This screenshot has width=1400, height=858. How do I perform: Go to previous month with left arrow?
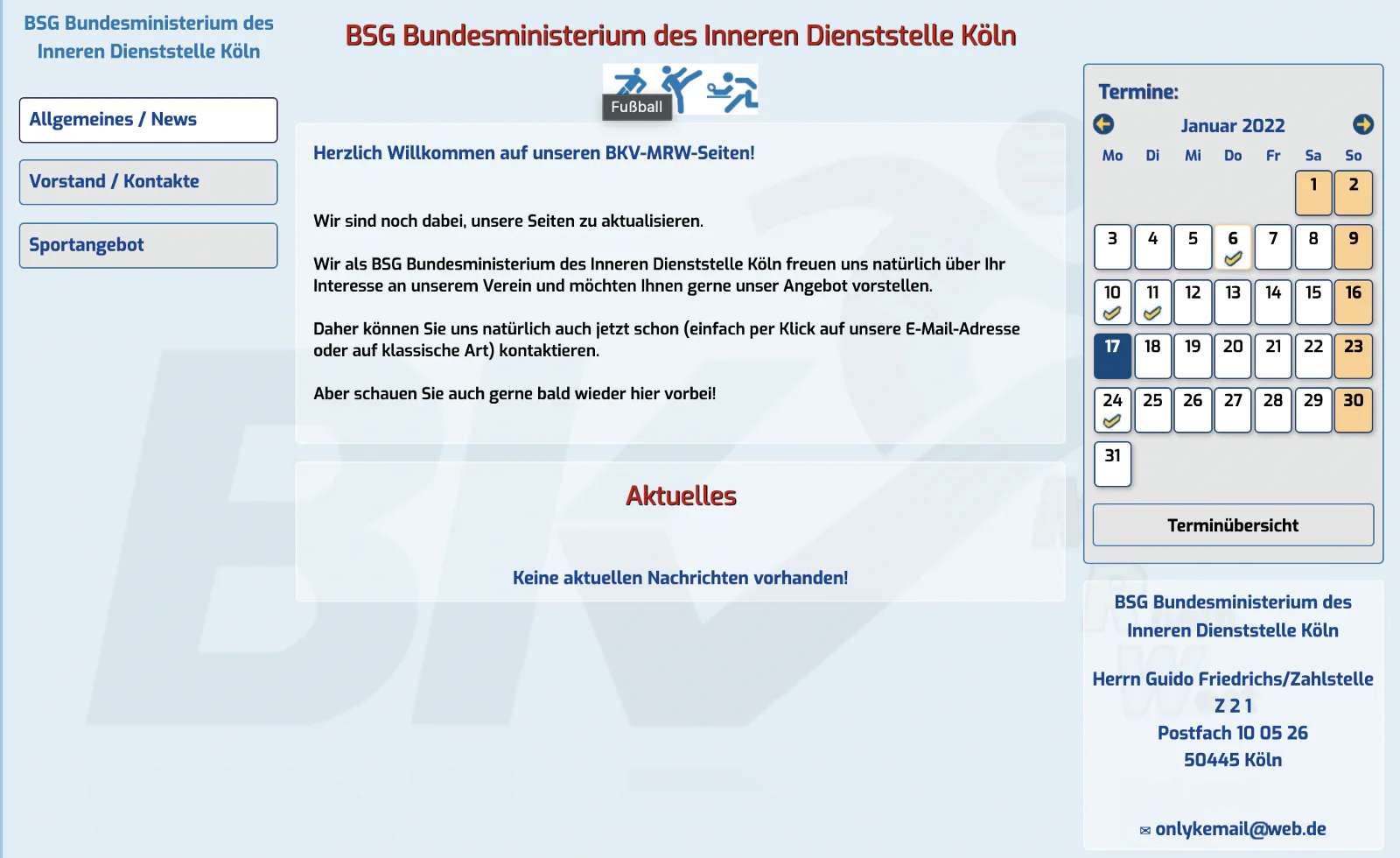[x=1103, y=124]
